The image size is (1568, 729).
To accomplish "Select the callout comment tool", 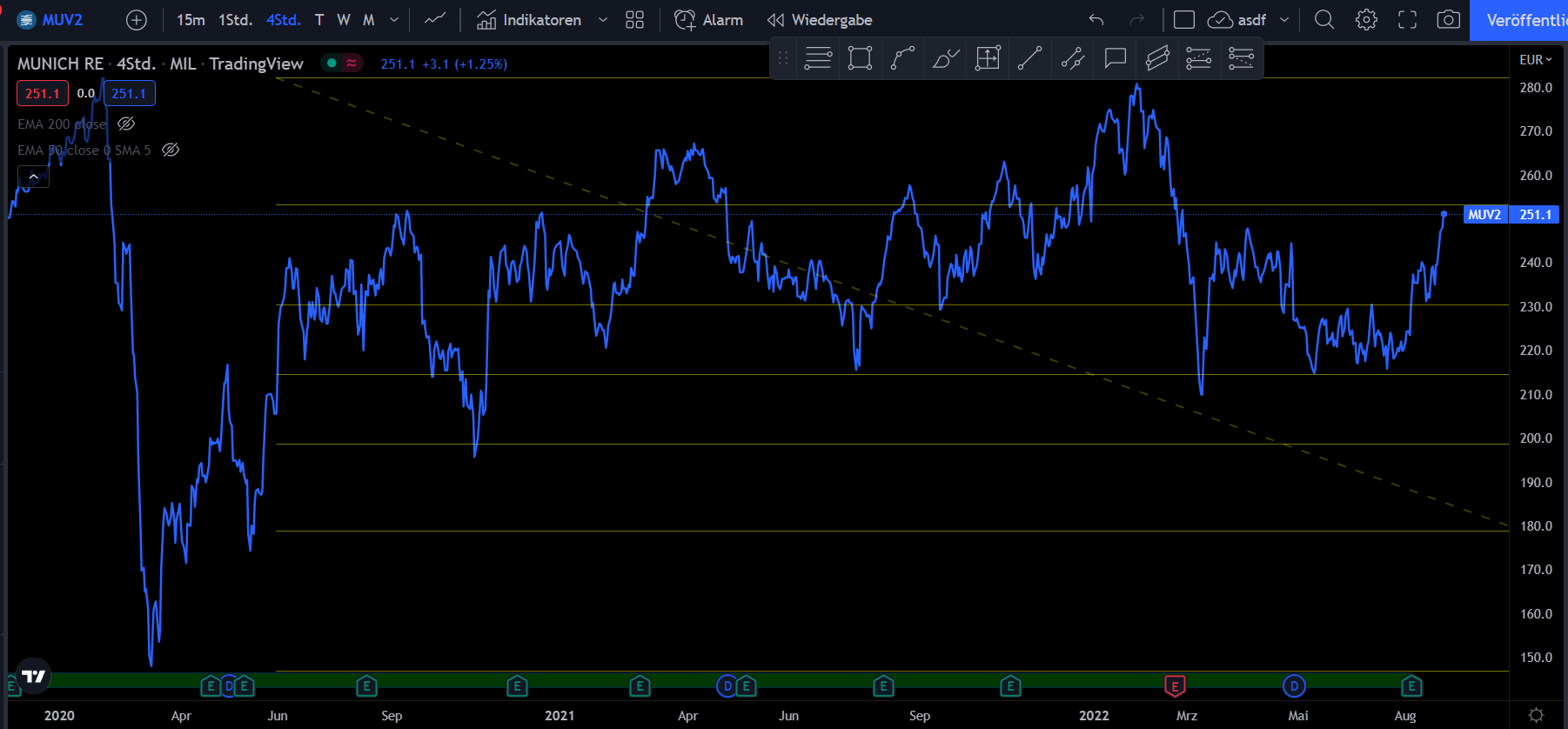I will [x=1116, y=59].
